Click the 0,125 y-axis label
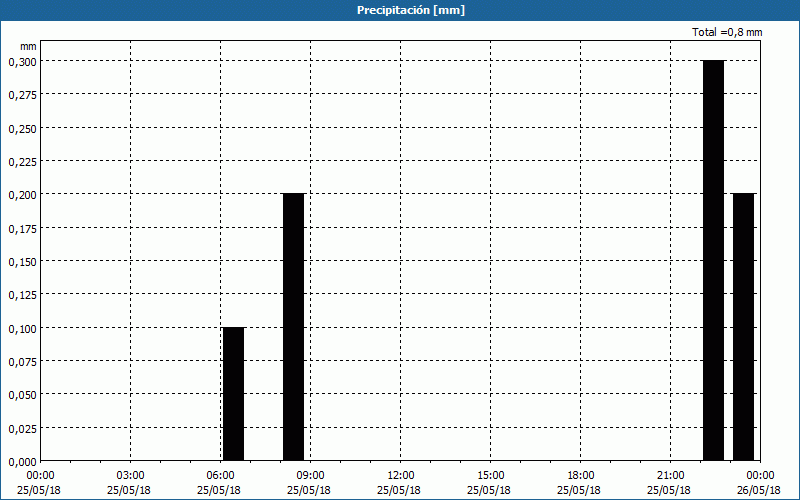This screenshot has width=800, height=500. pos(22,295)
